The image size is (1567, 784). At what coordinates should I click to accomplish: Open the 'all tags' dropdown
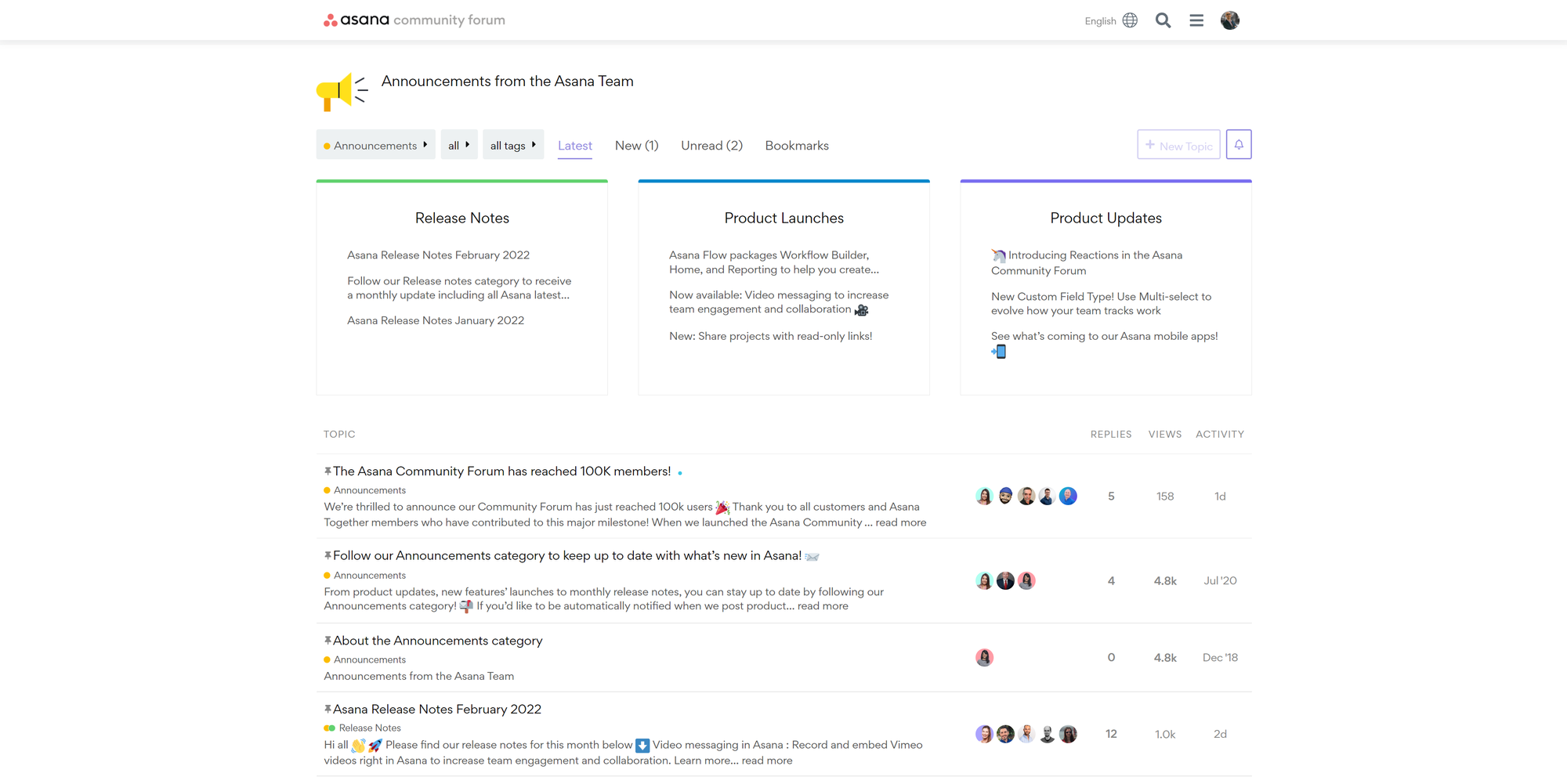513,145
